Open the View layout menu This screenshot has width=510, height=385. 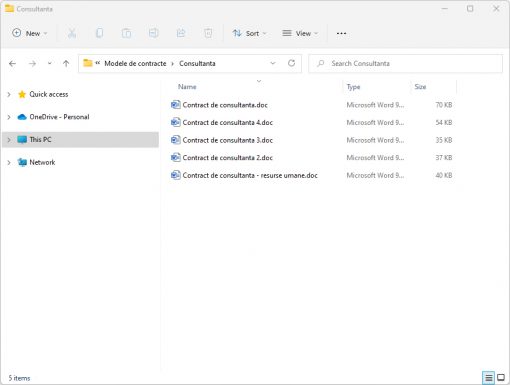tap(300, 33)
